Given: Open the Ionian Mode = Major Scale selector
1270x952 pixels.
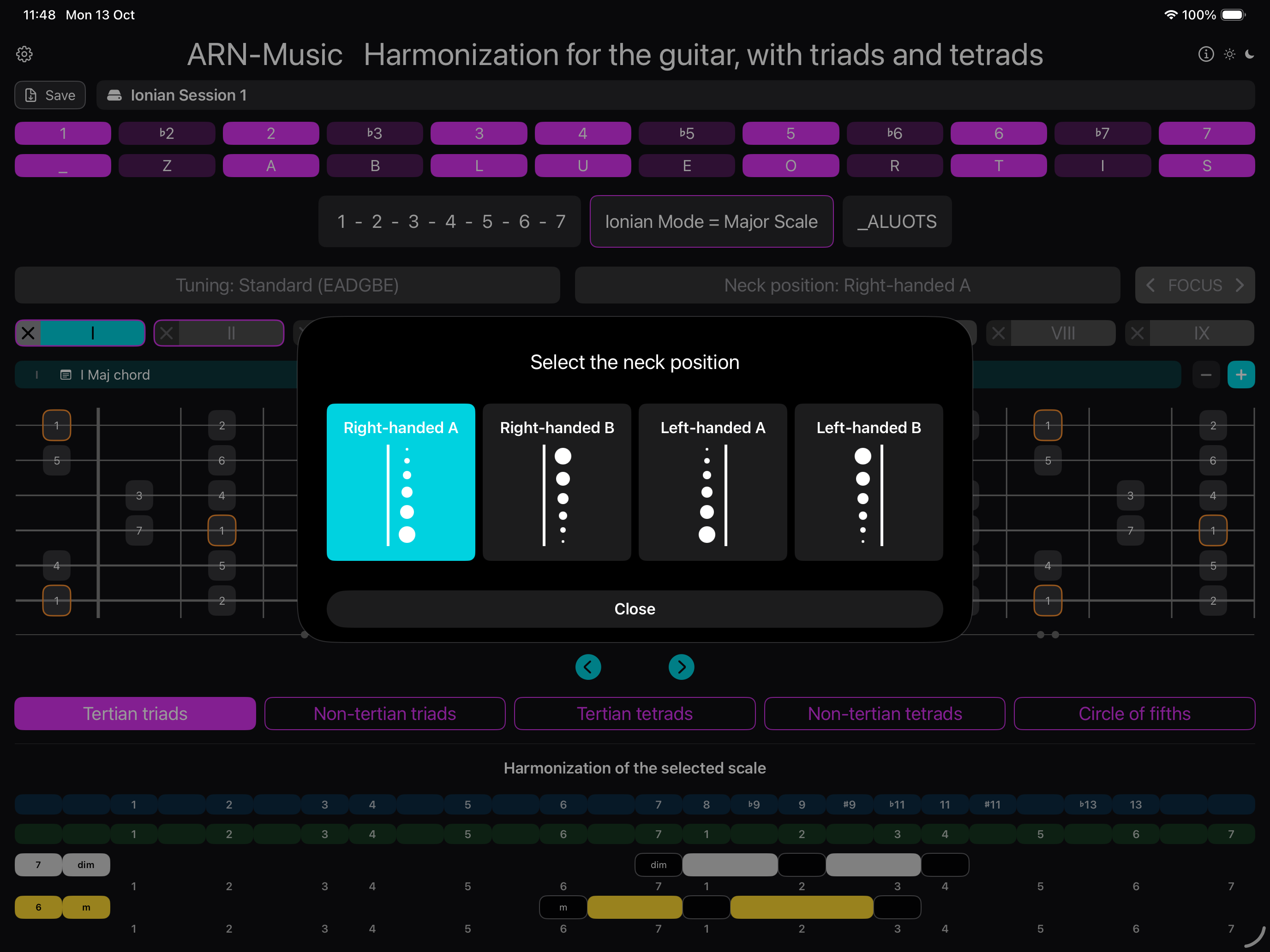Looking at the screenshot, I should [711, 221].
